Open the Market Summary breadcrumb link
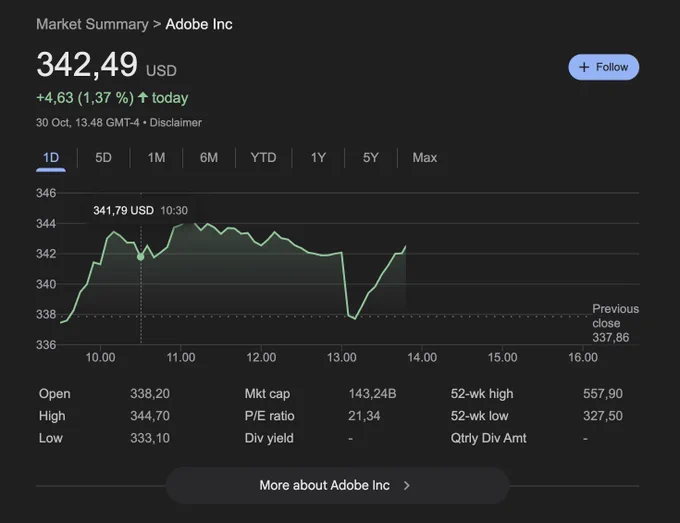Screen dimensions: 680x523 pyautogui.click(x=92, y=24)
